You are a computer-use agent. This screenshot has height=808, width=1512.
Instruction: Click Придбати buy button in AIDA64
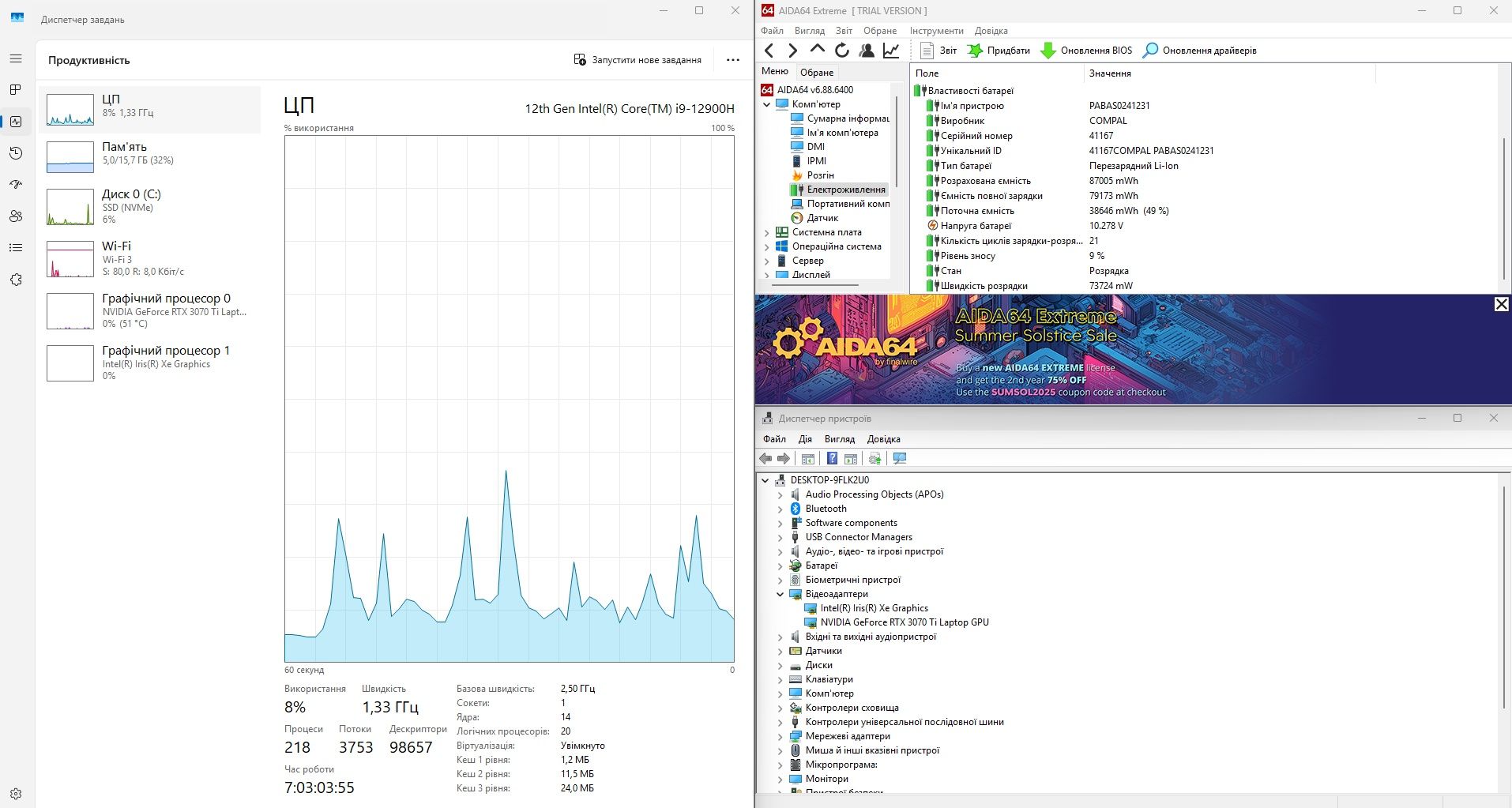999,51
